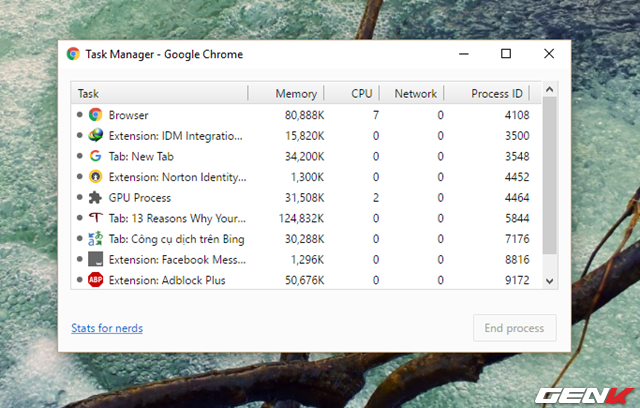Select the Extension: Facebook Mess... row
Screen dimensions: 640x408
tap(307, 260)
